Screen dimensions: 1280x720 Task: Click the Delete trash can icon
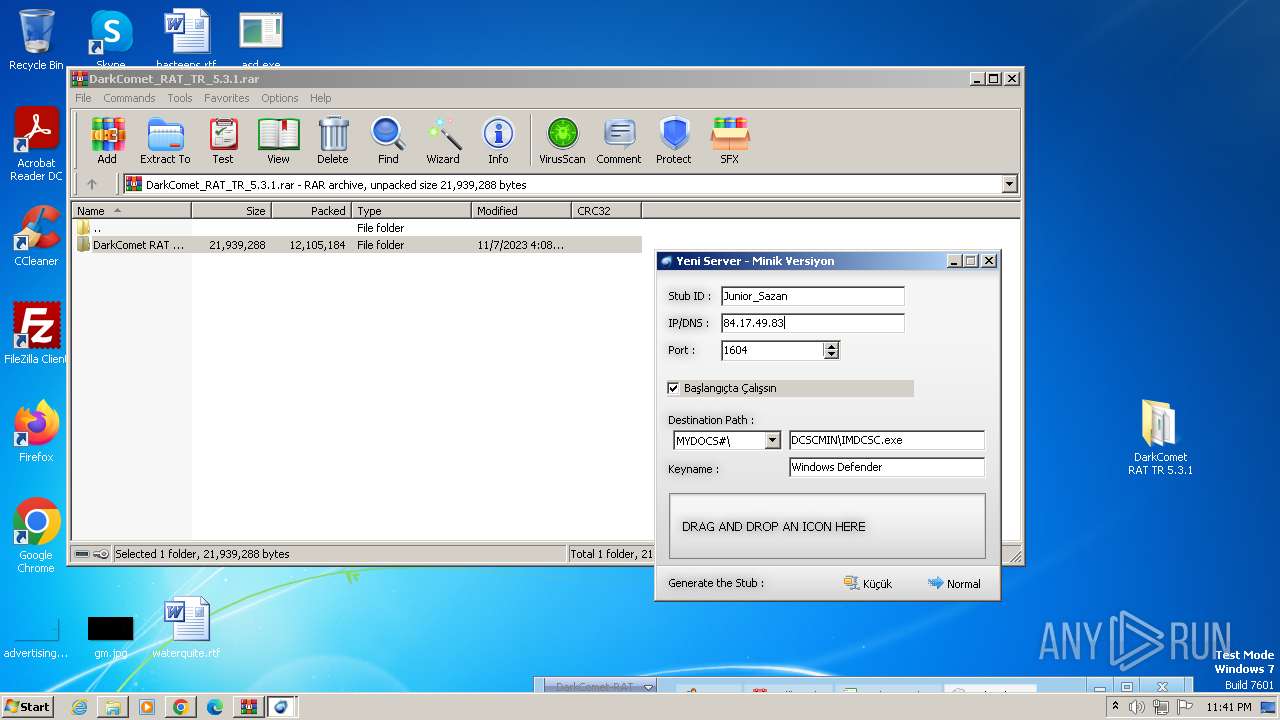(333, 141)
